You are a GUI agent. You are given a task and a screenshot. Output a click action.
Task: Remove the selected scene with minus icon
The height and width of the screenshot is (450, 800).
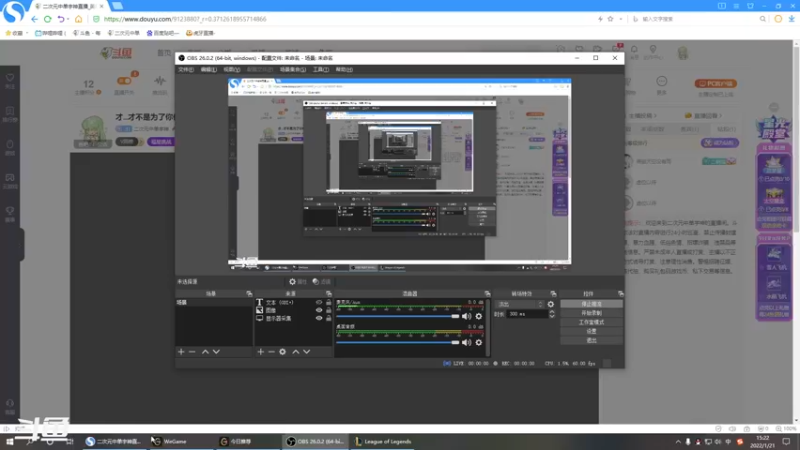tap(192, 352)
